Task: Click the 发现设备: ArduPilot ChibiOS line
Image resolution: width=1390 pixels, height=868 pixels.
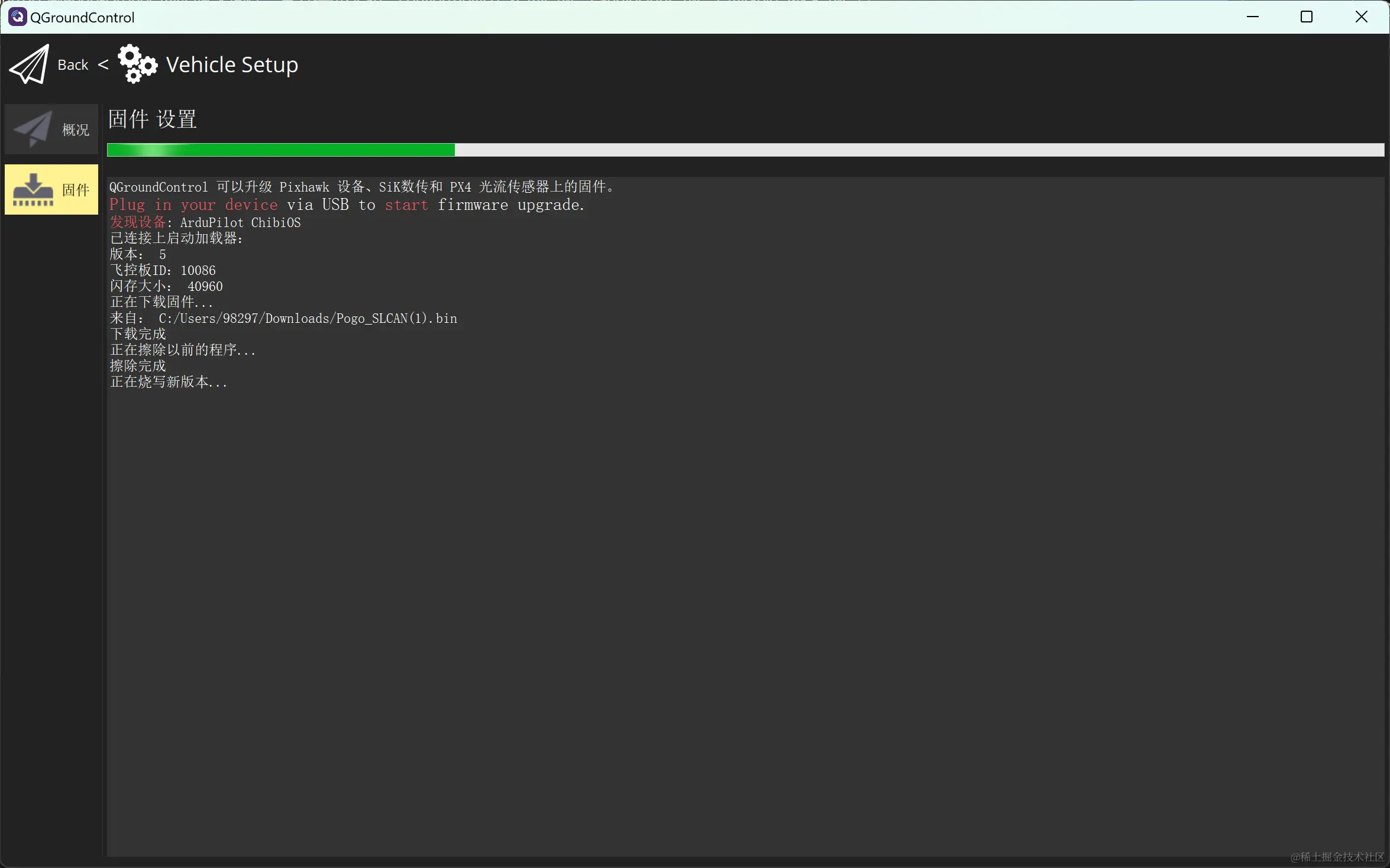Action: (205, 222)
